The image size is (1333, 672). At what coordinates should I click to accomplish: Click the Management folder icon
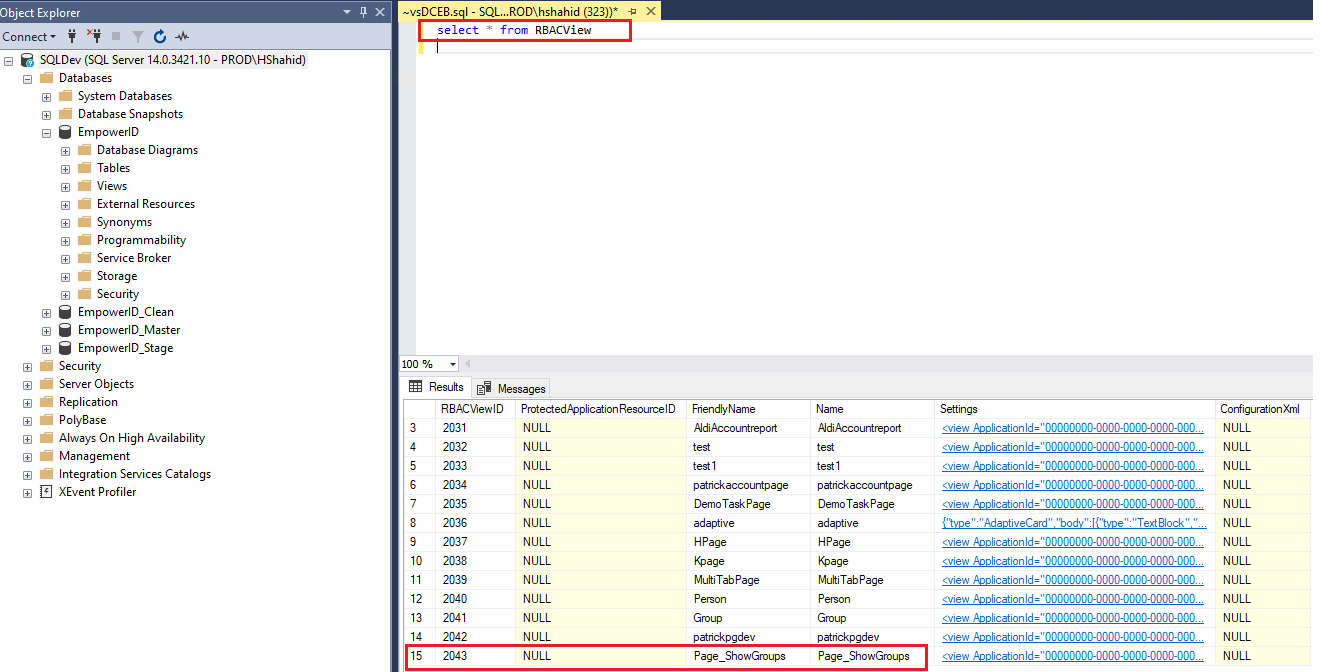click(x=46, y=456)
